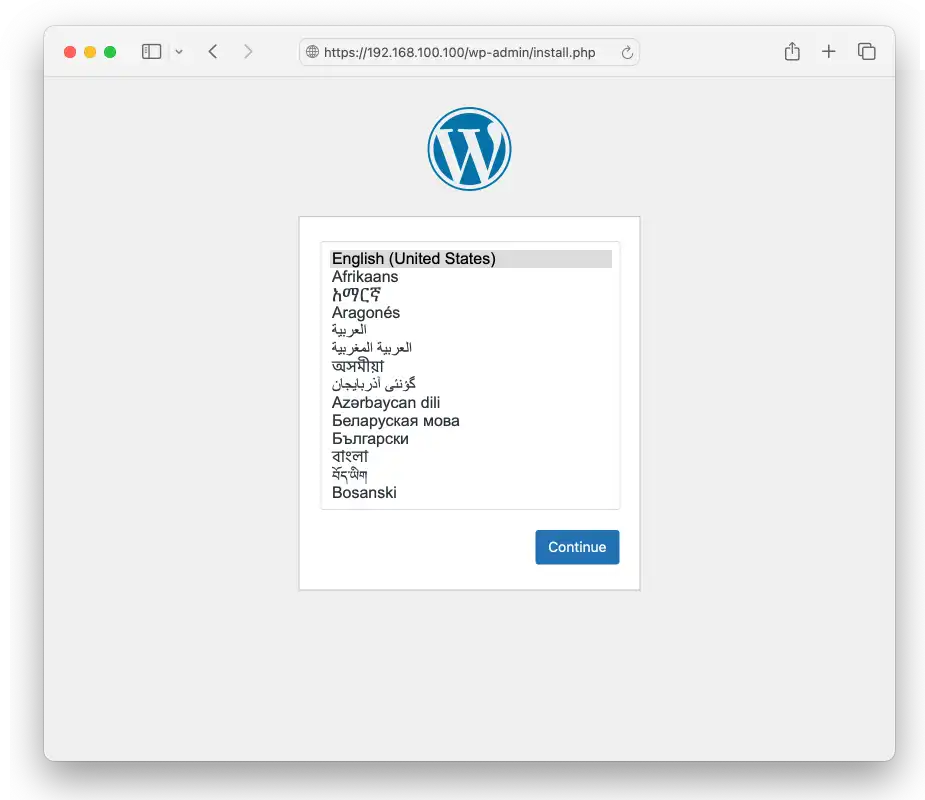This screenshot has width=925, height=800.
Task: Select the Amharic አማርኛ language option
Action: coord(471,294)
